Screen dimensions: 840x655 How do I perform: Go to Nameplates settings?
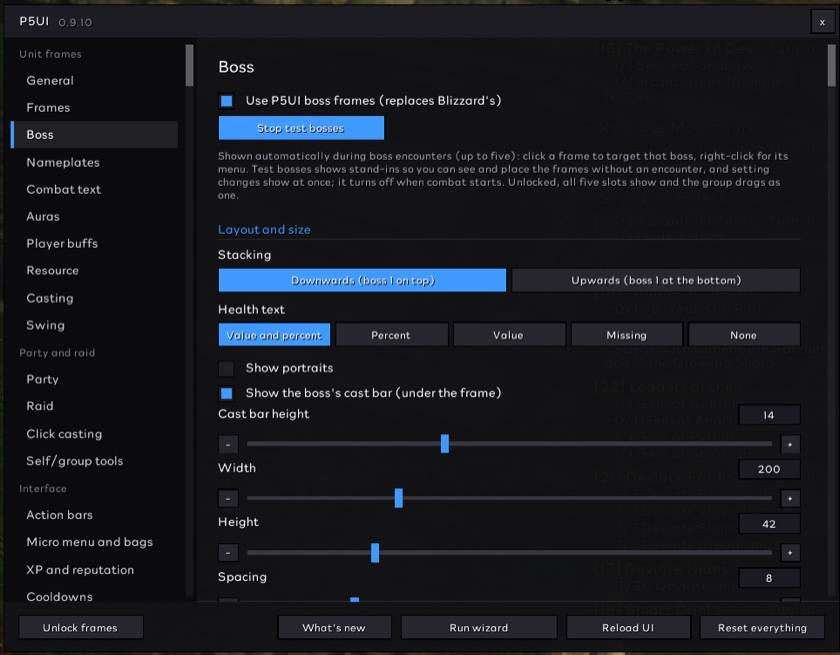[x=94, y=162]
